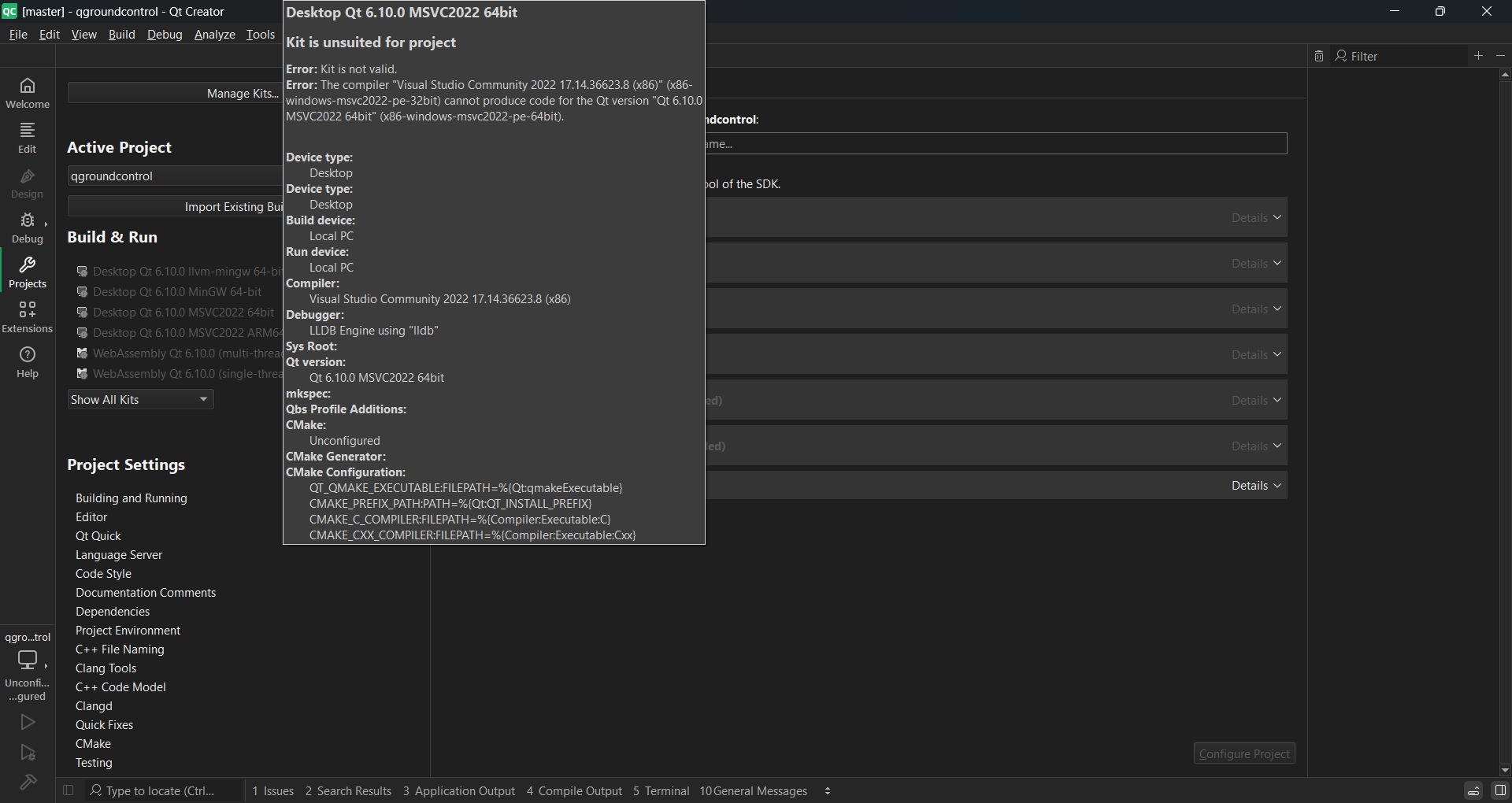The width and height of the screenshot is (1512, 803).
Task: Open the Extensions view
Action: [27, 317]
